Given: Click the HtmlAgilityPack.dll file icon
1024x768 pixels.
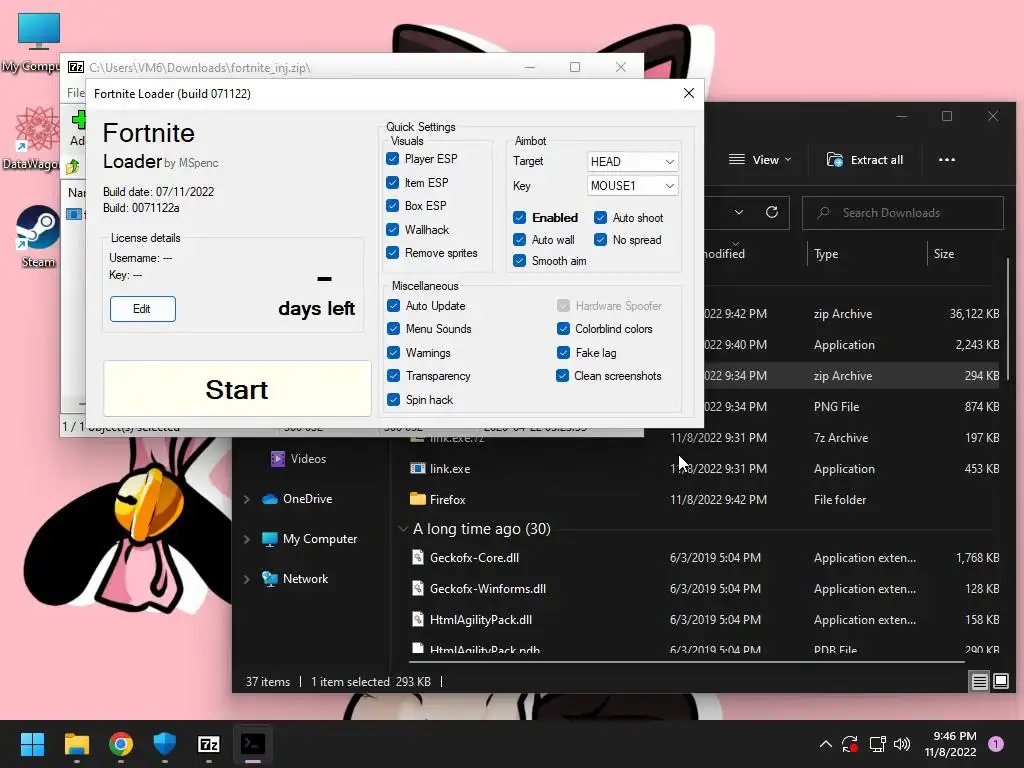Looking at the screenshot, I should coord(418,619).
